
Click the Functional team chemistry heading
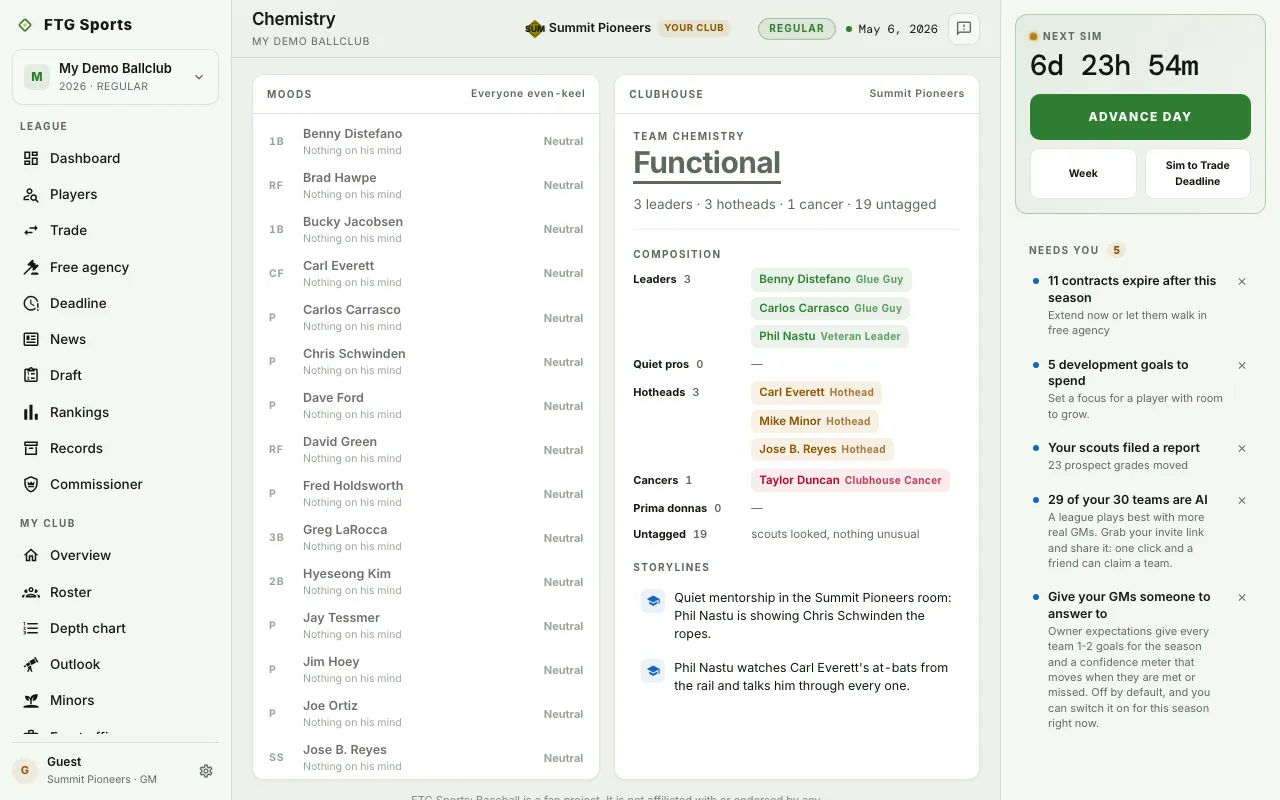(707, 163)
